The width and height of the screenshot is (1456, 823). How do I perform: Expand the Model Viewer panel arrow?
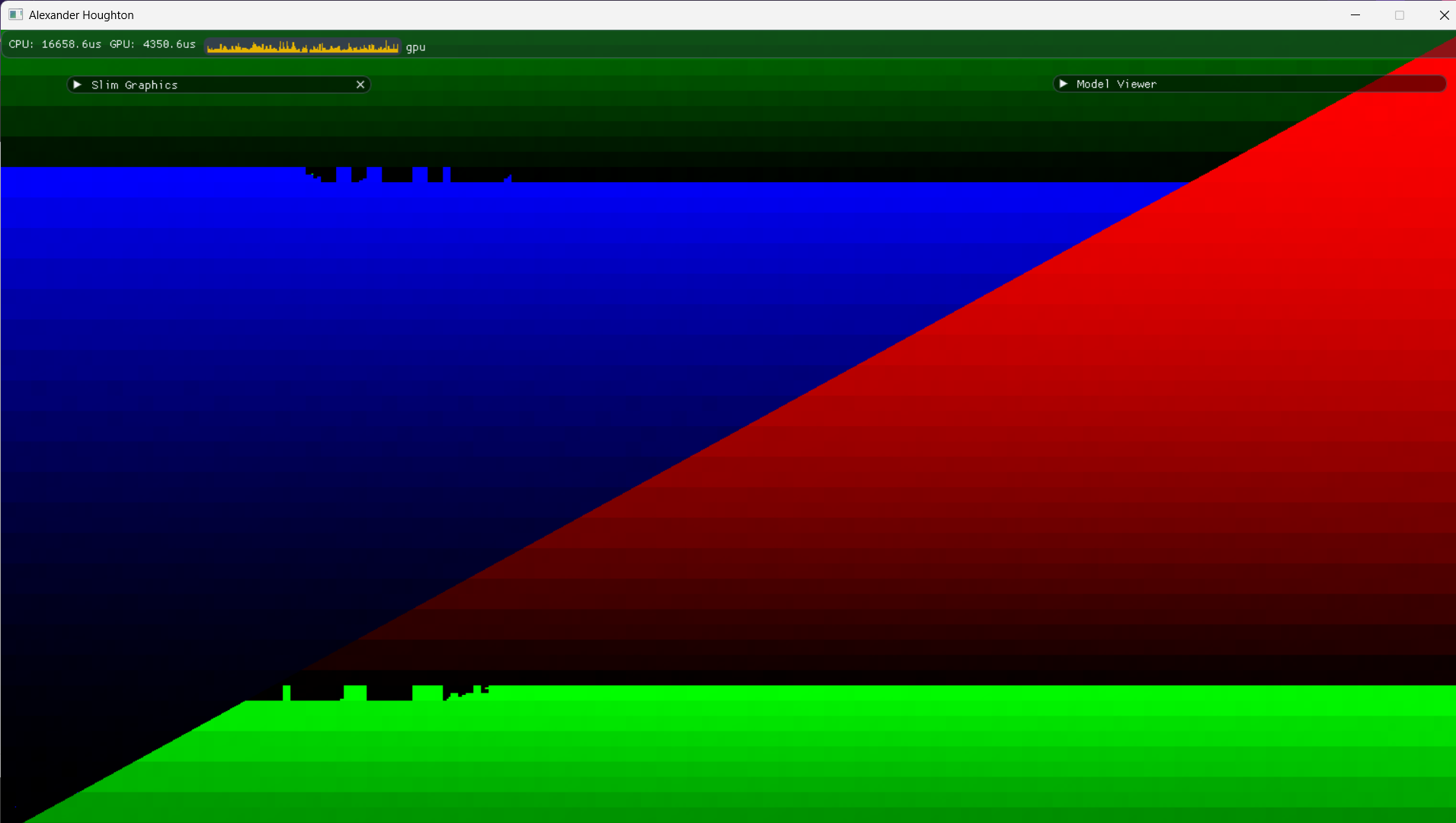click(x=1064, y=84)
